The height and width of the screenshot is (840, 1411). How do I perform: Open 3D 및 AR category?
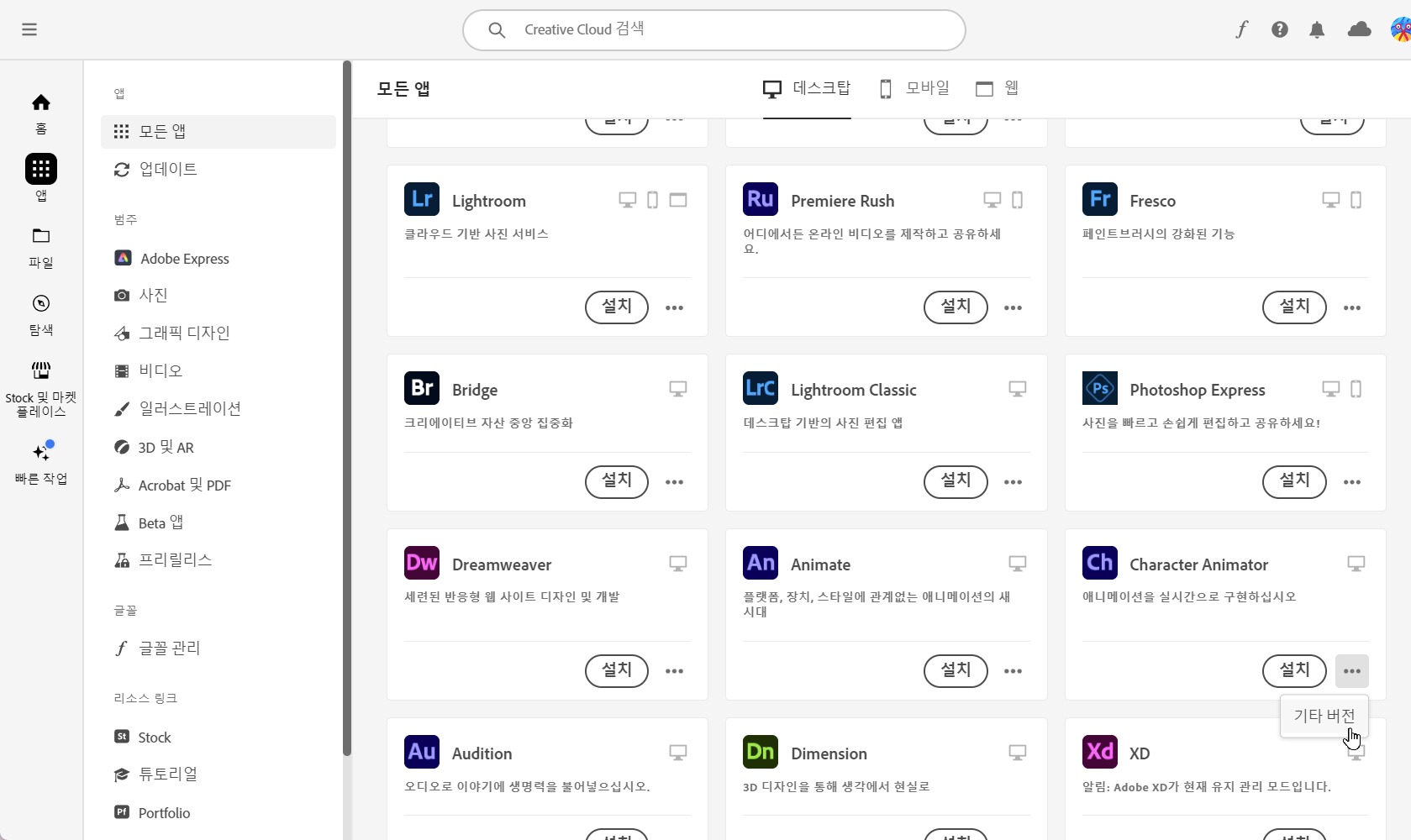tap(218, 448)
